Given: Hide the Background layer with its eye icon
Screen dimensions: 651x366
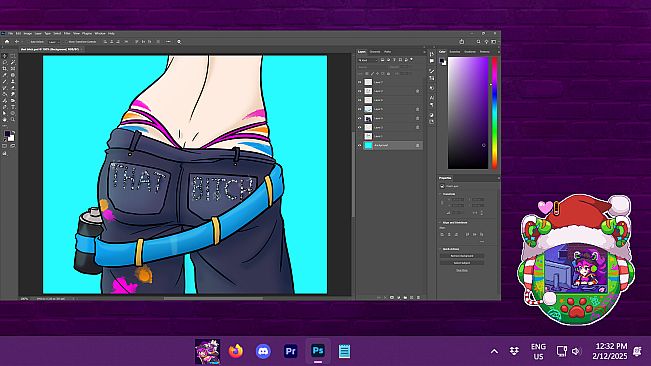Looking at the screenshot, I should [360, 145].
